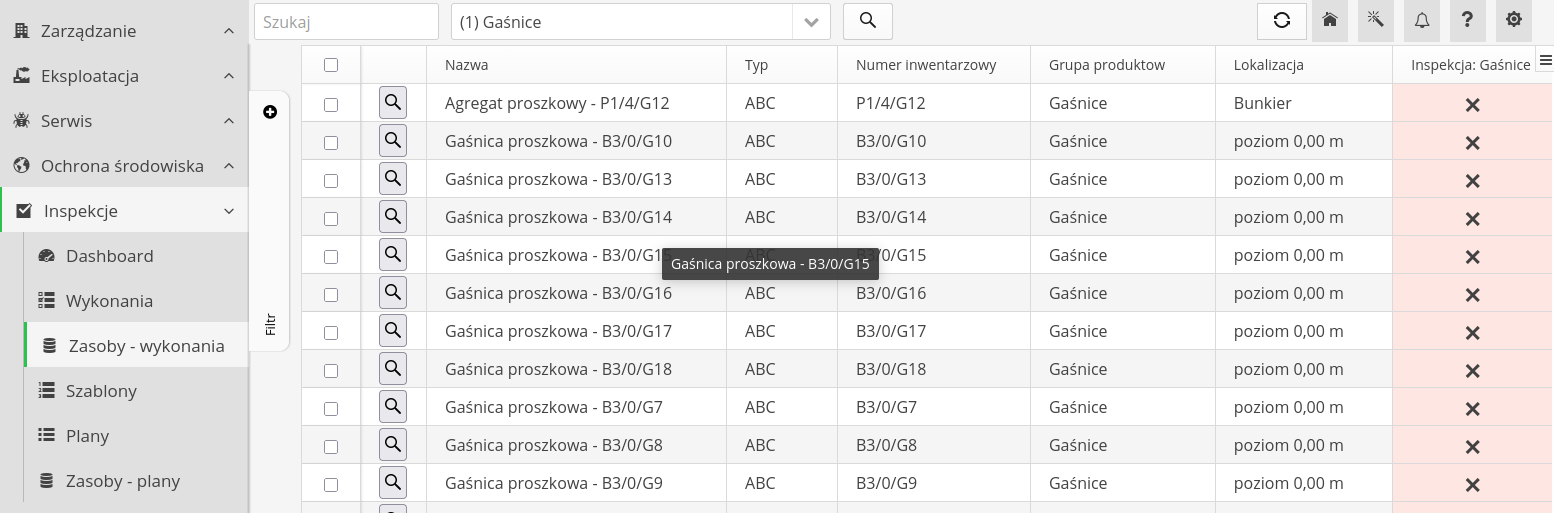Select checkbox for row B3/0/G15
The height and width of the screenshot is (513, 1554).
click(331, 257)
